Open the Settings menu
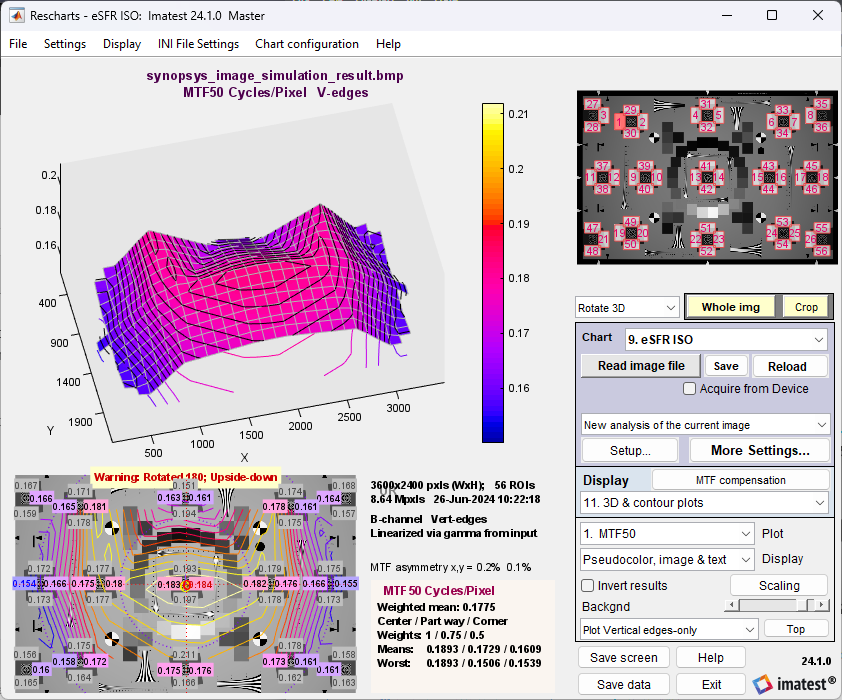 click(x=64, y=44)
